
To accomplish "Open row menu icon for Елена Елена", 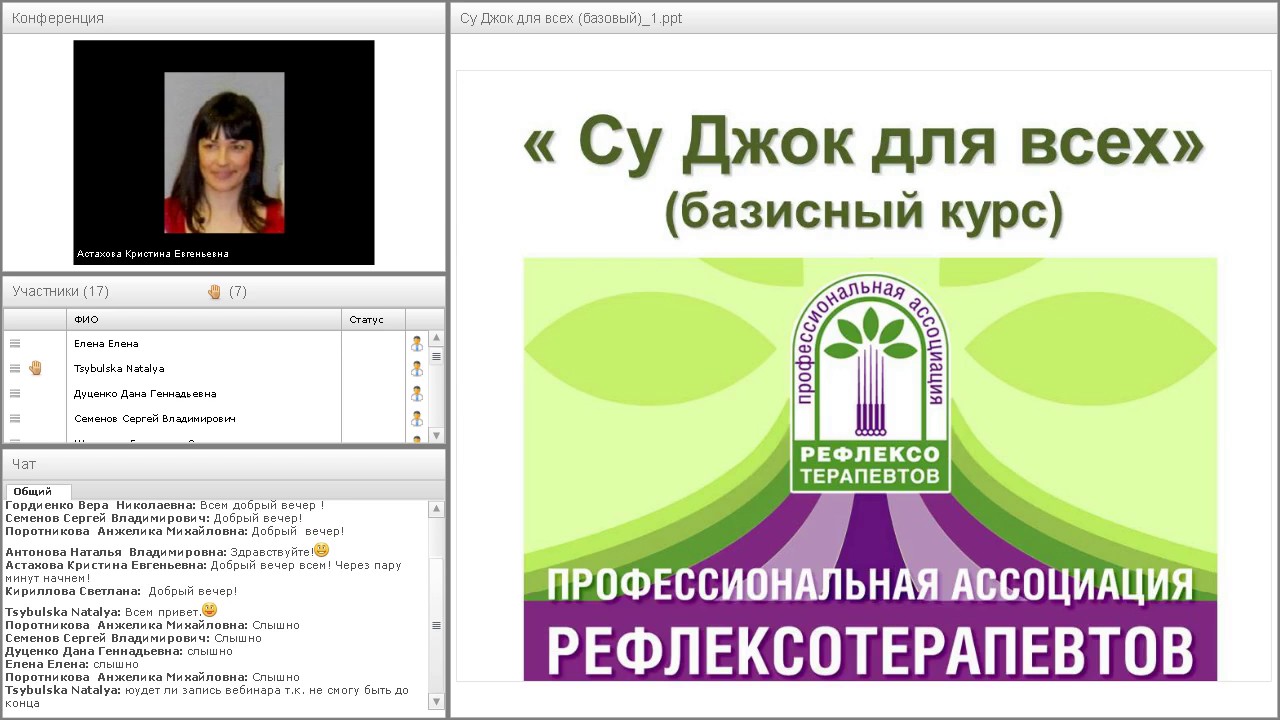I will [x=15, y=343].
